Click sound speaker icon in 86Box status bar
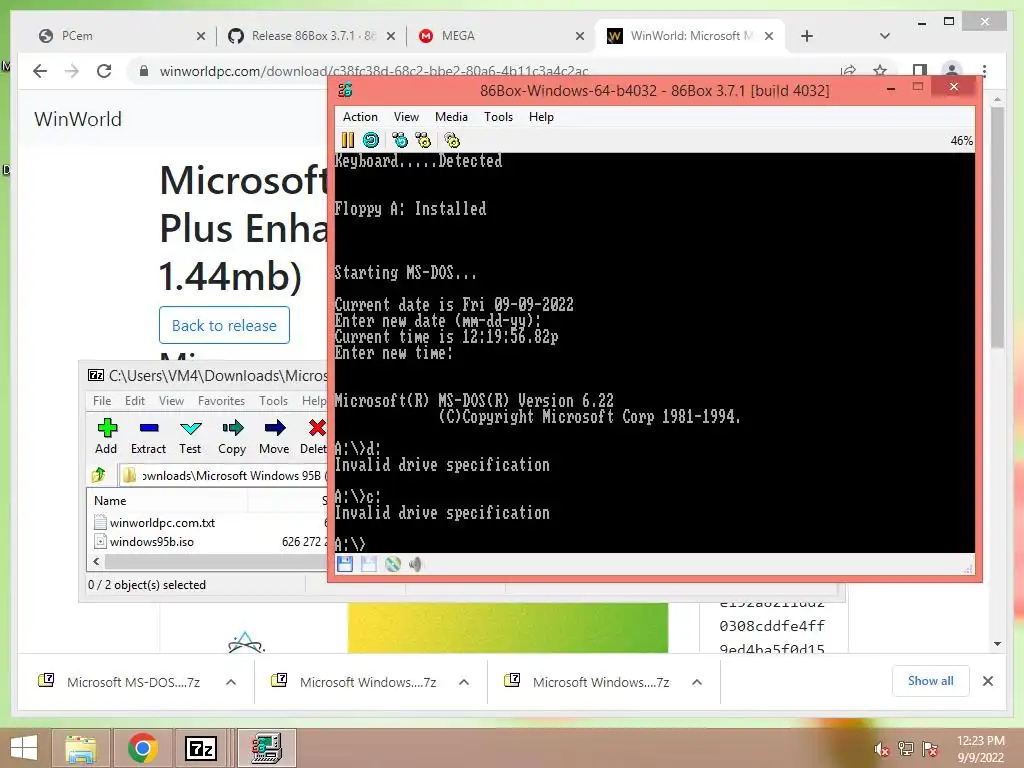The width and height of the screenshot is (1024, 768). tap(416, 564)
